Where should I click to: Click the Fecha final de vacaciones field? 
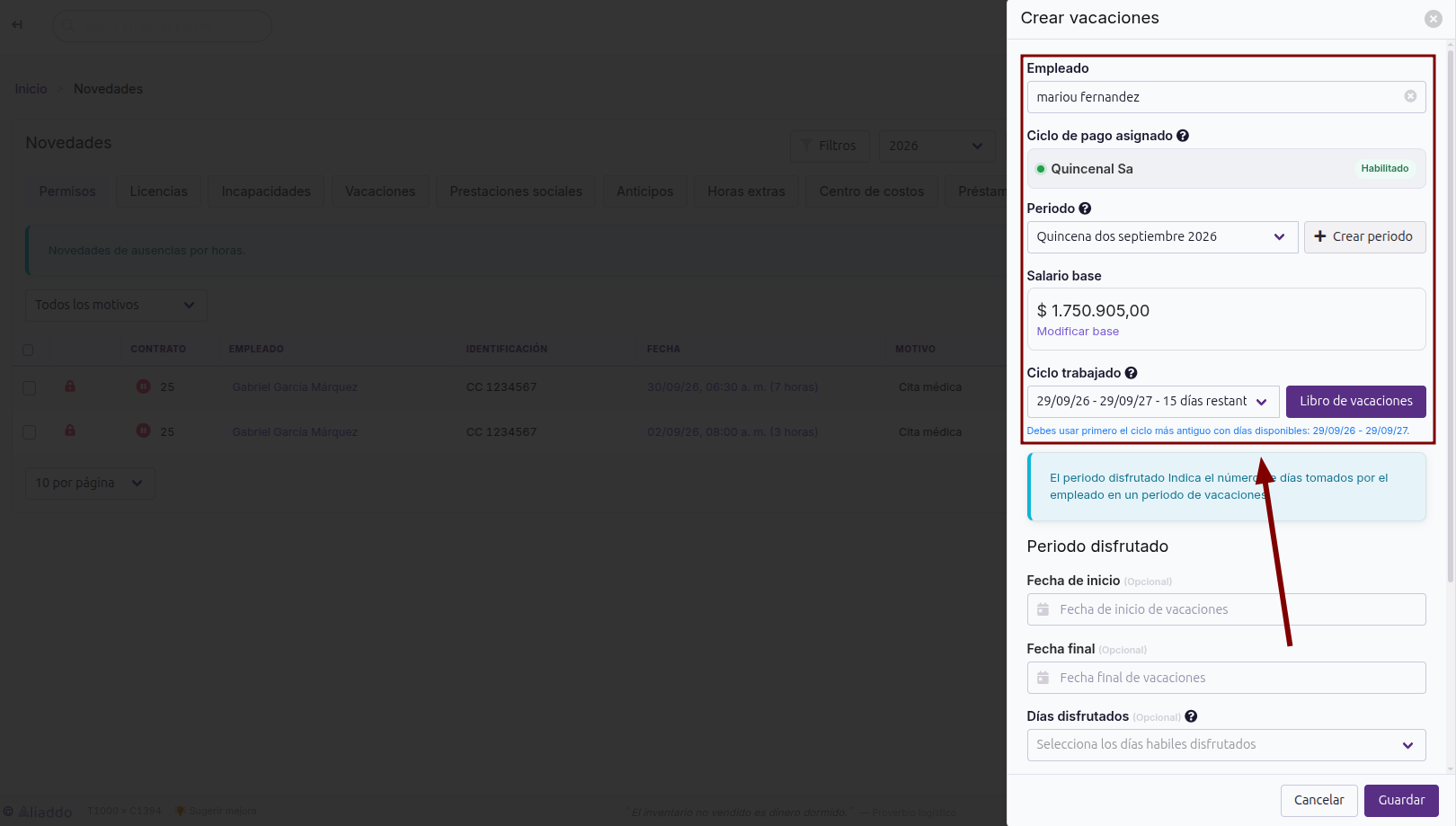1226,678
